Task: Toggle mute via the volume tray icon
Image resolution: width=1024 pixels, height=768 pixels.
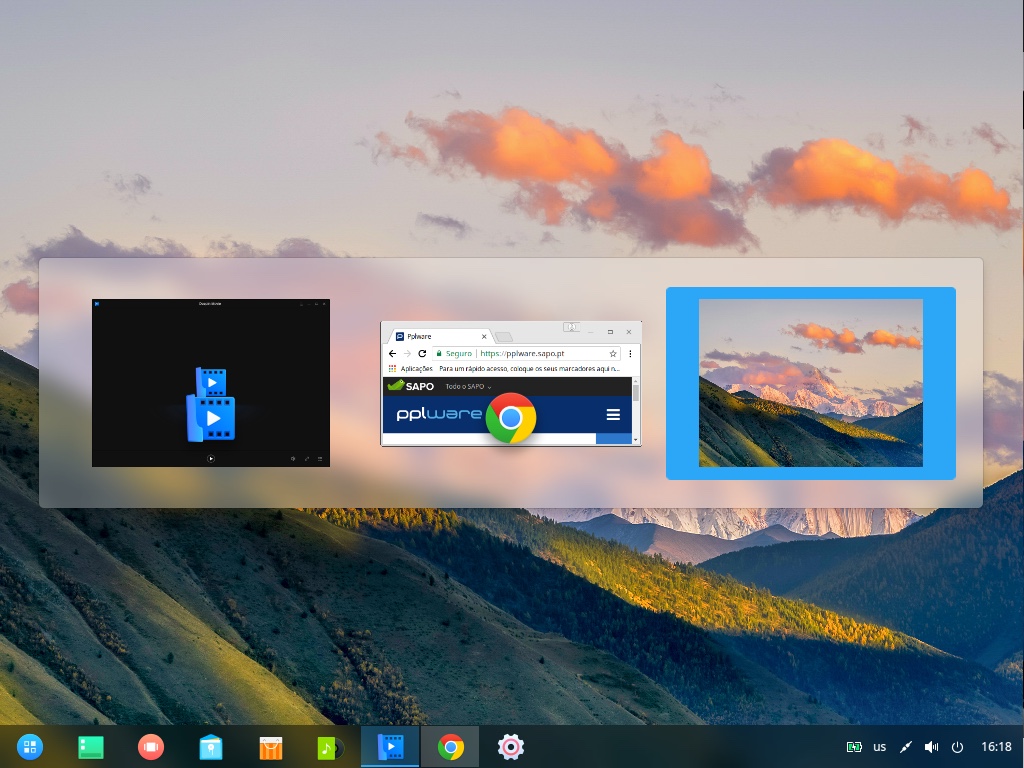Action: pos(930,746)
